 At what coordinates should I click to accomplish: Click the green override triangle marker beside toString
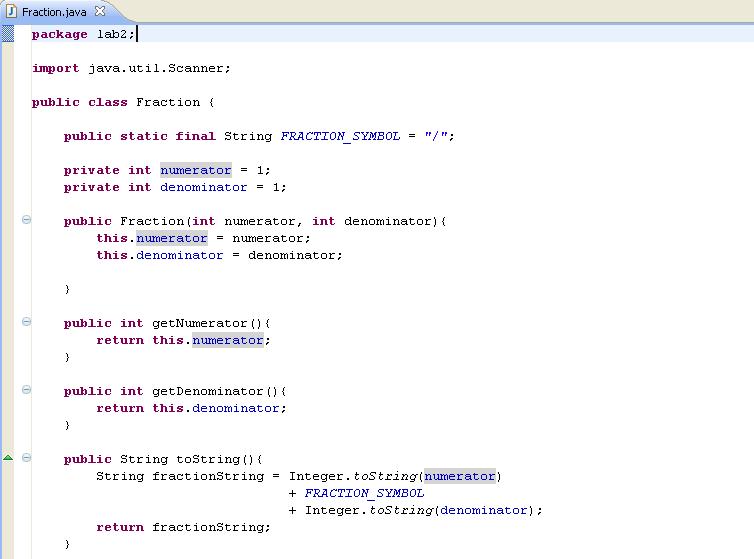8,457
